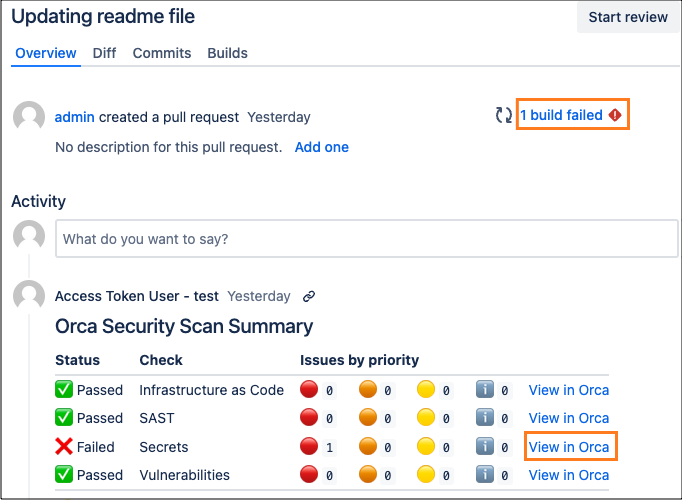Click the 'Updating readme file' title
Image resolution: width=682 pixels, height=500 pixels.
pyautogui.click(x=103, y=17)
